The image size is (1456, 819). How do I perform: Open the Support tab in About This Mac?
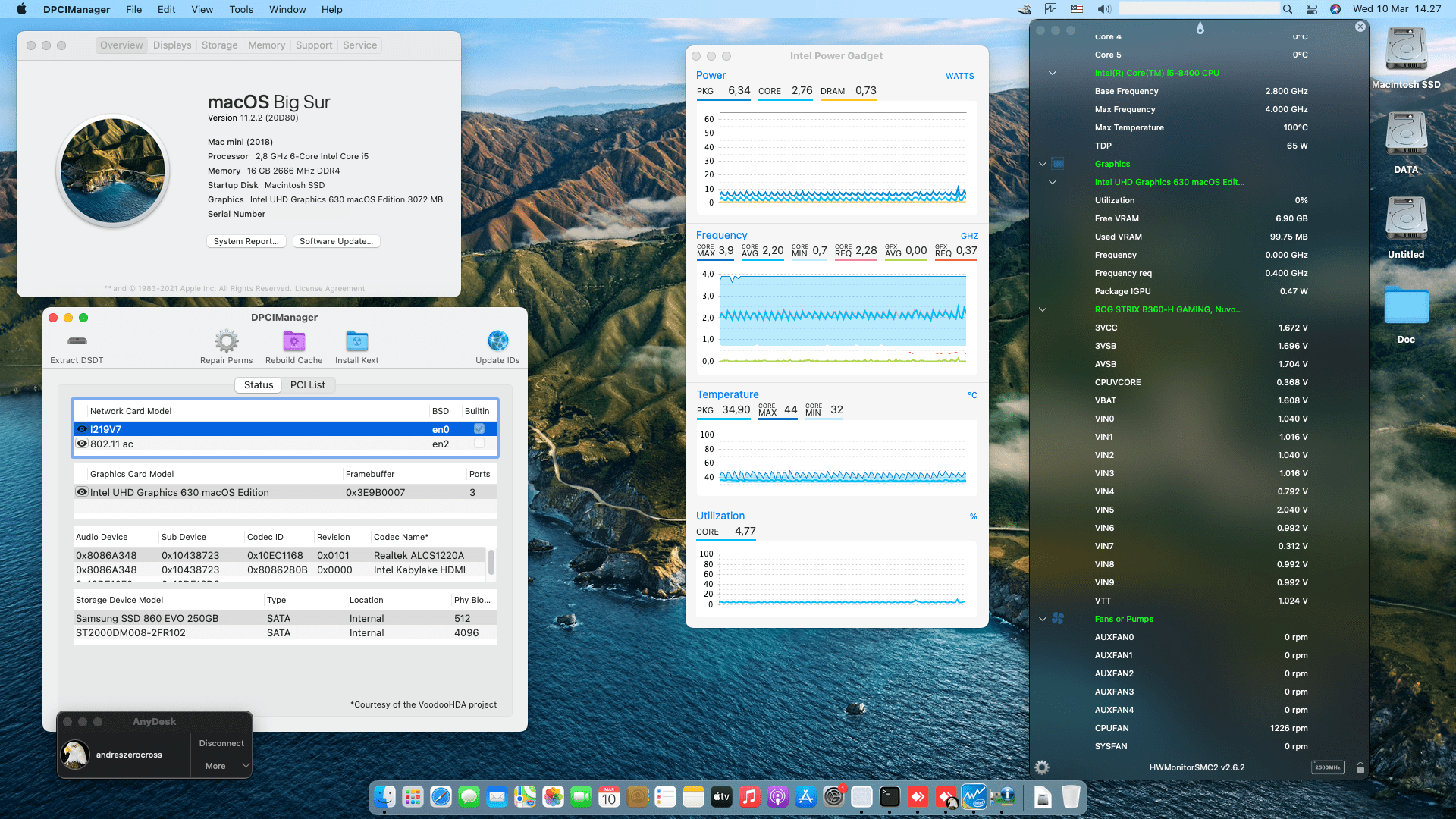click(x=314, y=45)
